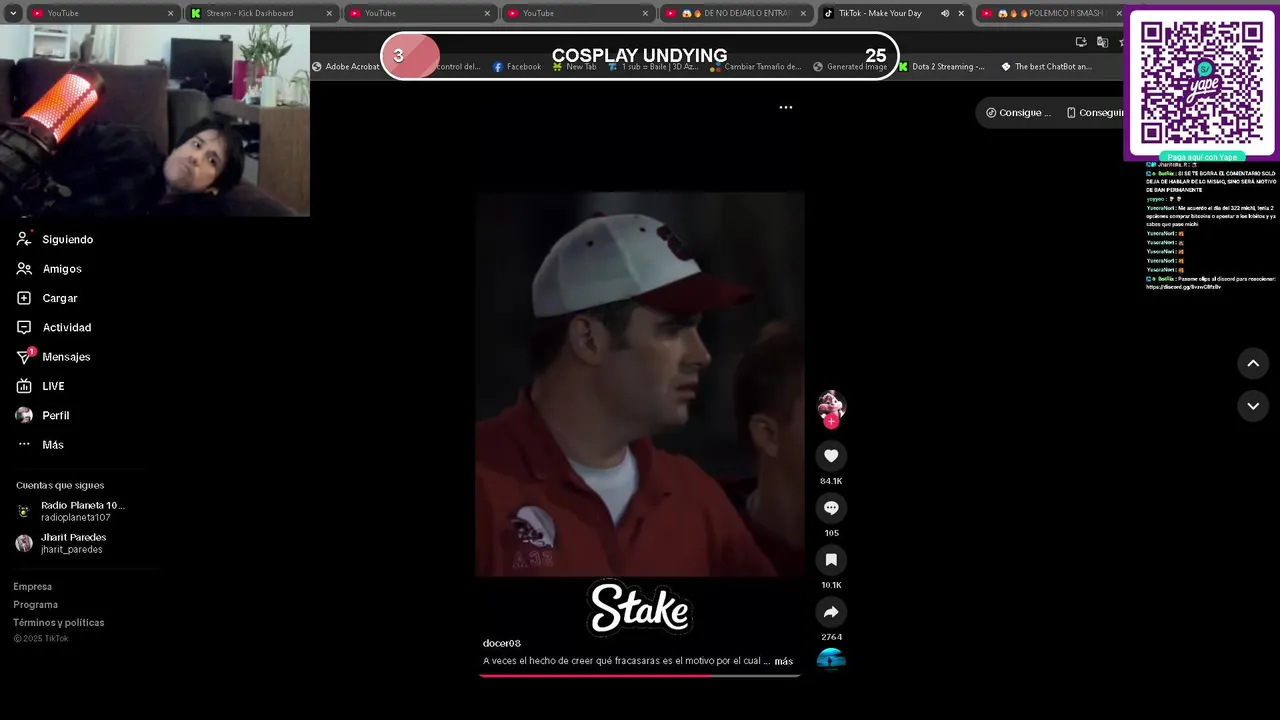1280x720 pixels.
Task: Open Jharit Paredes followed account
Action: click(x=62, y=543)
